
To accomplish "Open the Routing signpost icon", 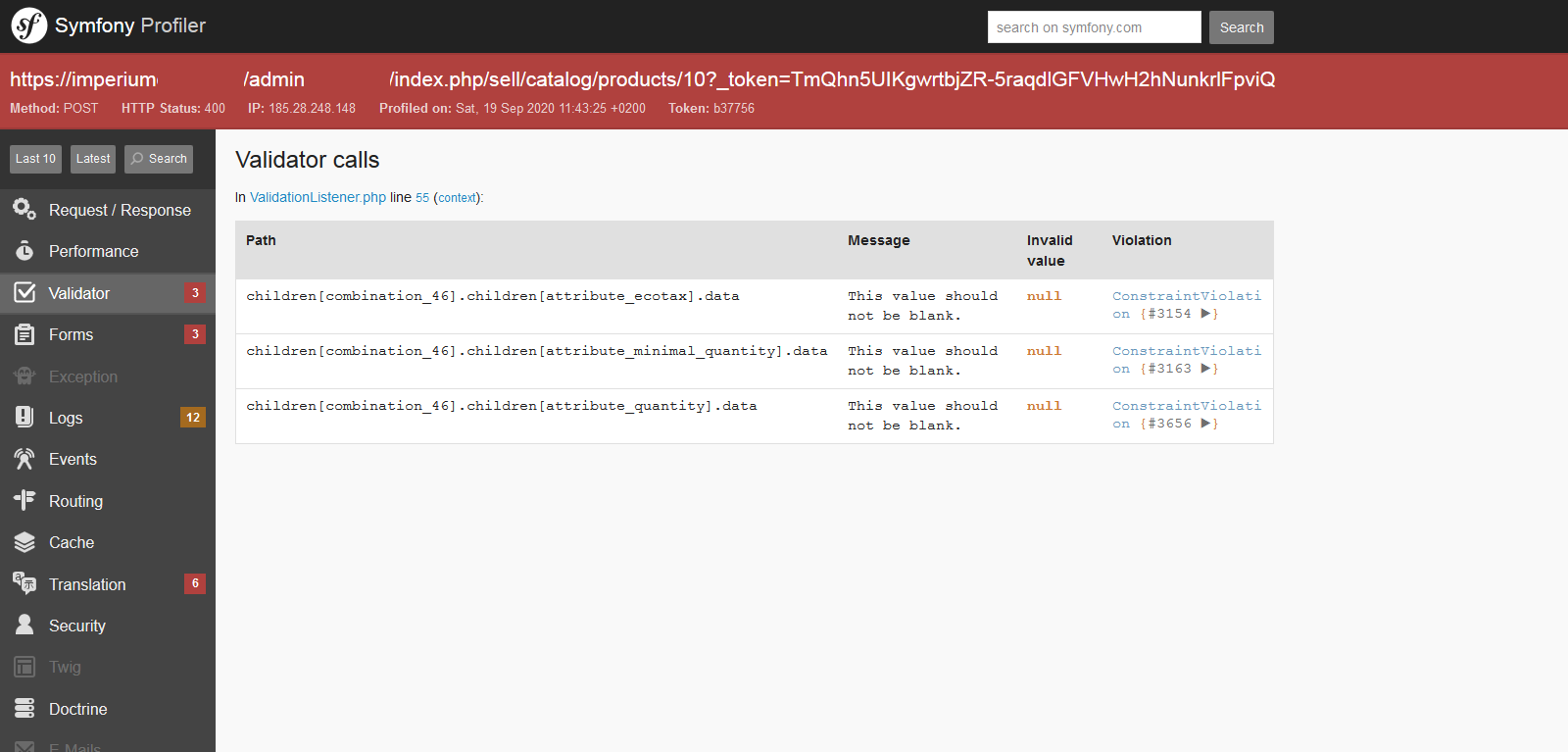I will [24, 500].
